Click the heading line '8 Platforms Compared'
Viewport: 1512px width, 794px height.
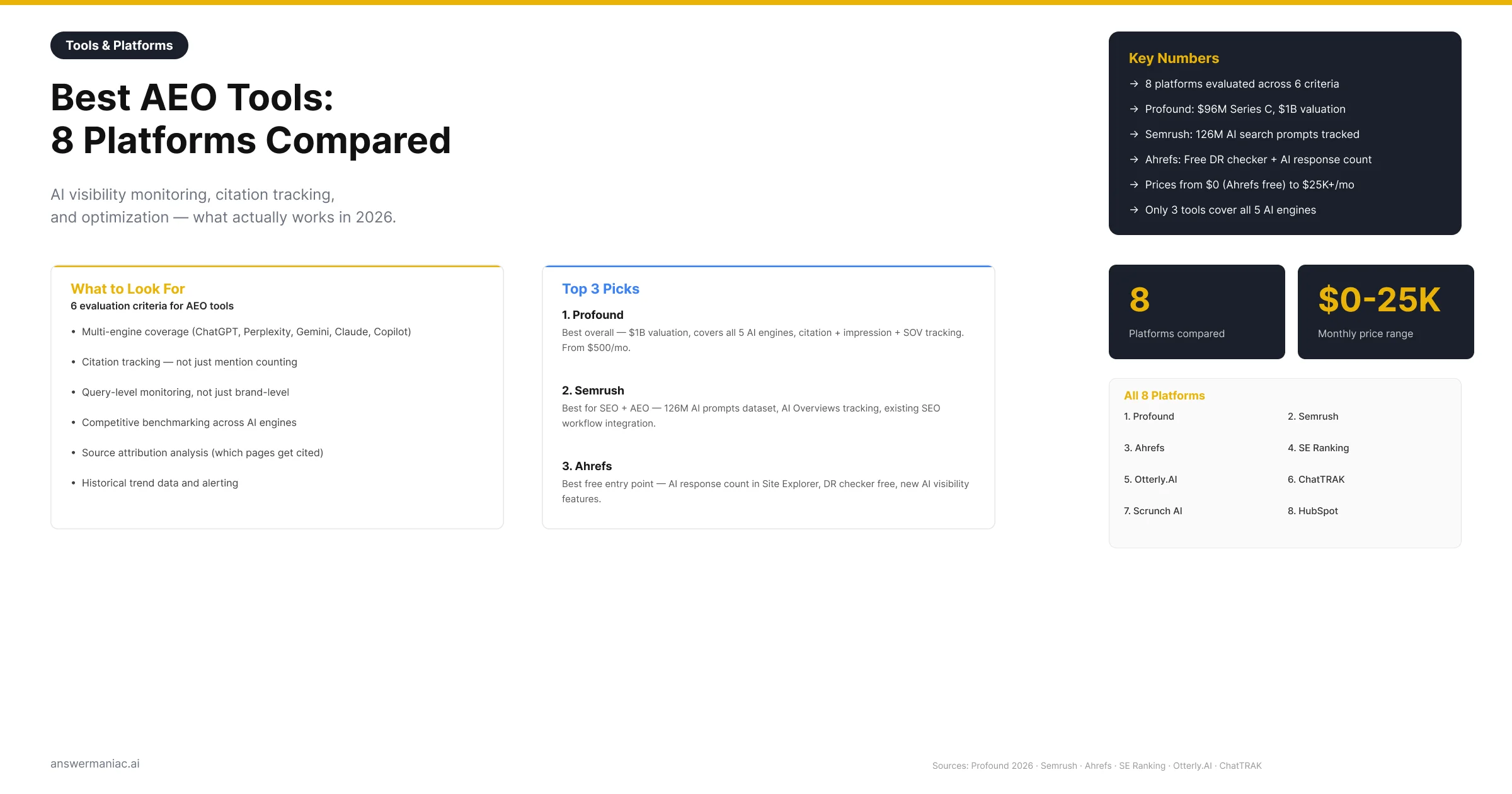(251, 140)
